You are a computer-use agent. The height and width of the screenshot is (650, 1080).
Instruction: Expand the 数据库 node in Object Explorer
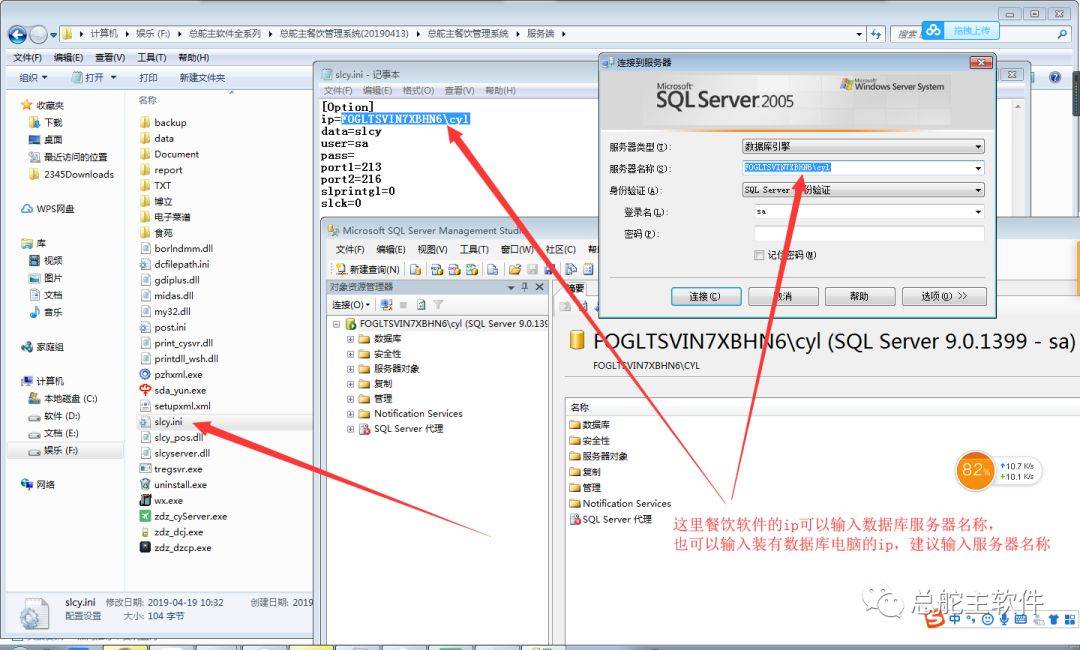coord(350,338)
